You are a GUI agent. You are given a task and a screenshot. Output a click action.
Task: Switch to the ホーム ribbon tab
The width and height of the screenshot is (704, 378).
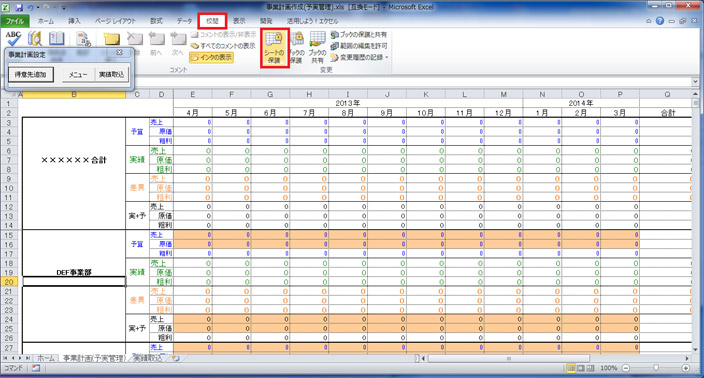(x=46, y=21)
